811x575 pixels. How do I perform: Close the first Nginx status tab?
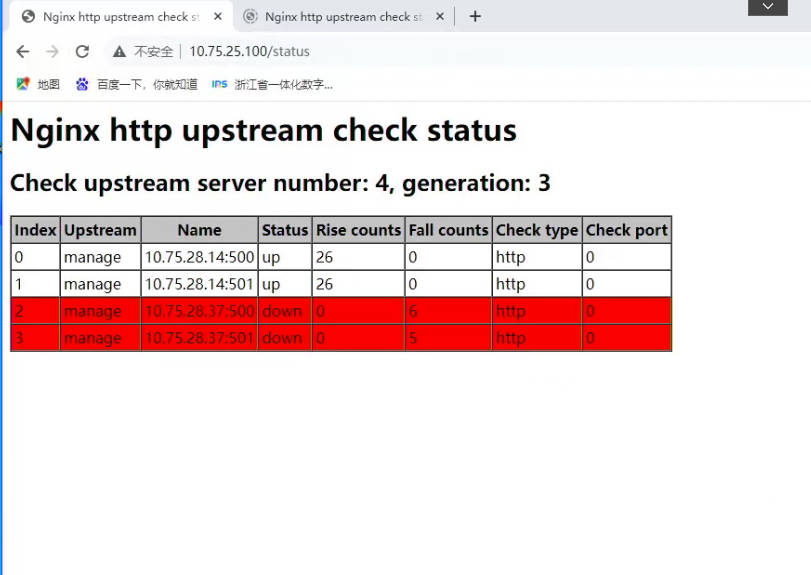[x=218, y=17]
